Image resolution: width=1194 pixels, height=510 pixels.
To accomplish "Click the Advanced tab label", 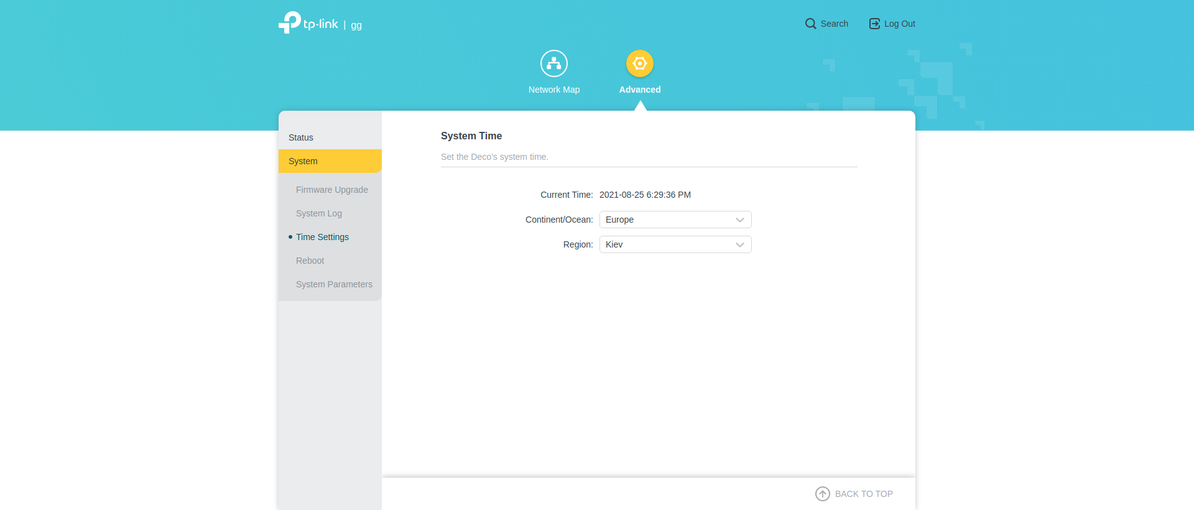I will pyautogui.click(x=640, y=90).
